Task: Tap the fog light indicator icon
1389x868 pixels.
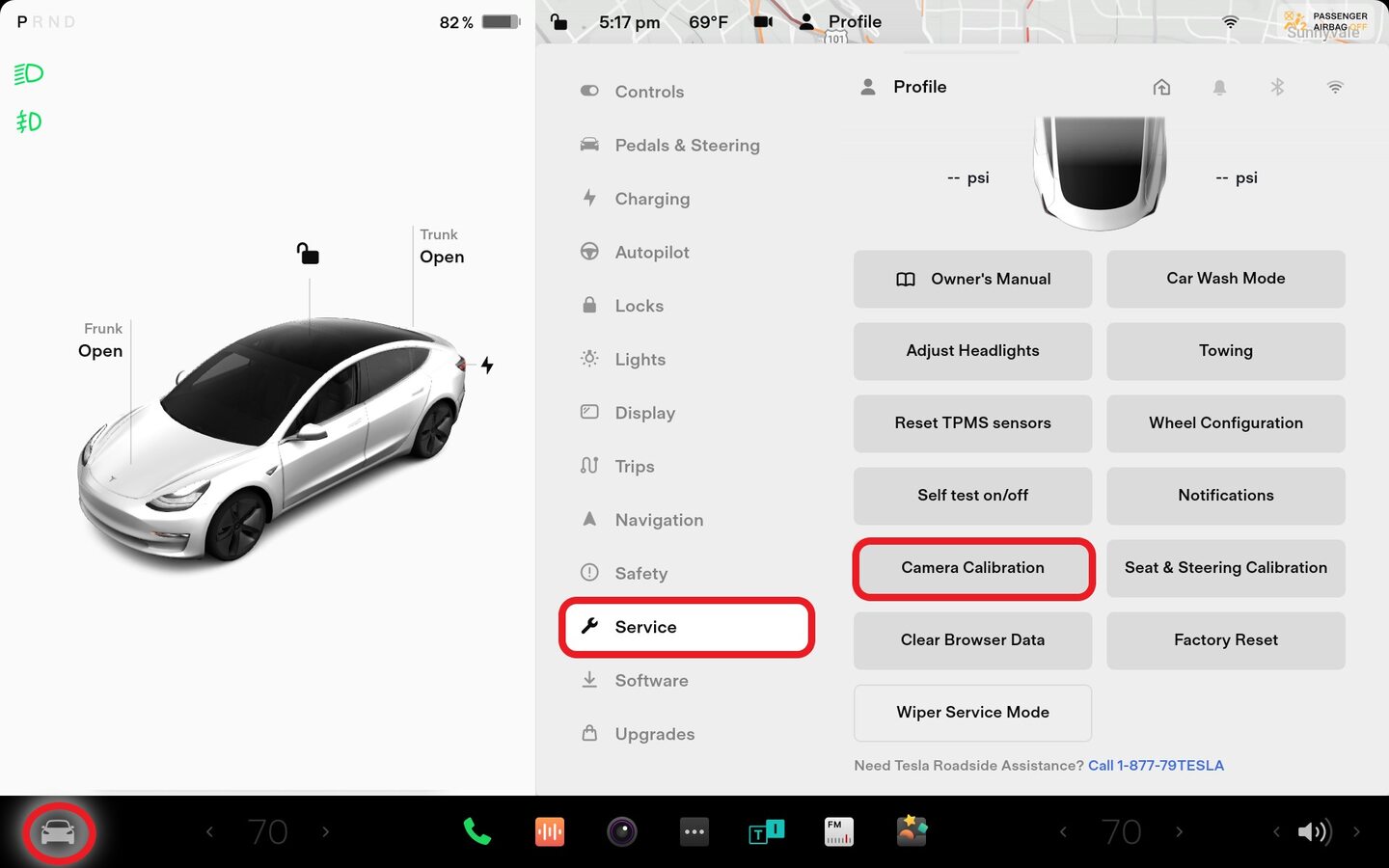Action: [x=29, y=122]
